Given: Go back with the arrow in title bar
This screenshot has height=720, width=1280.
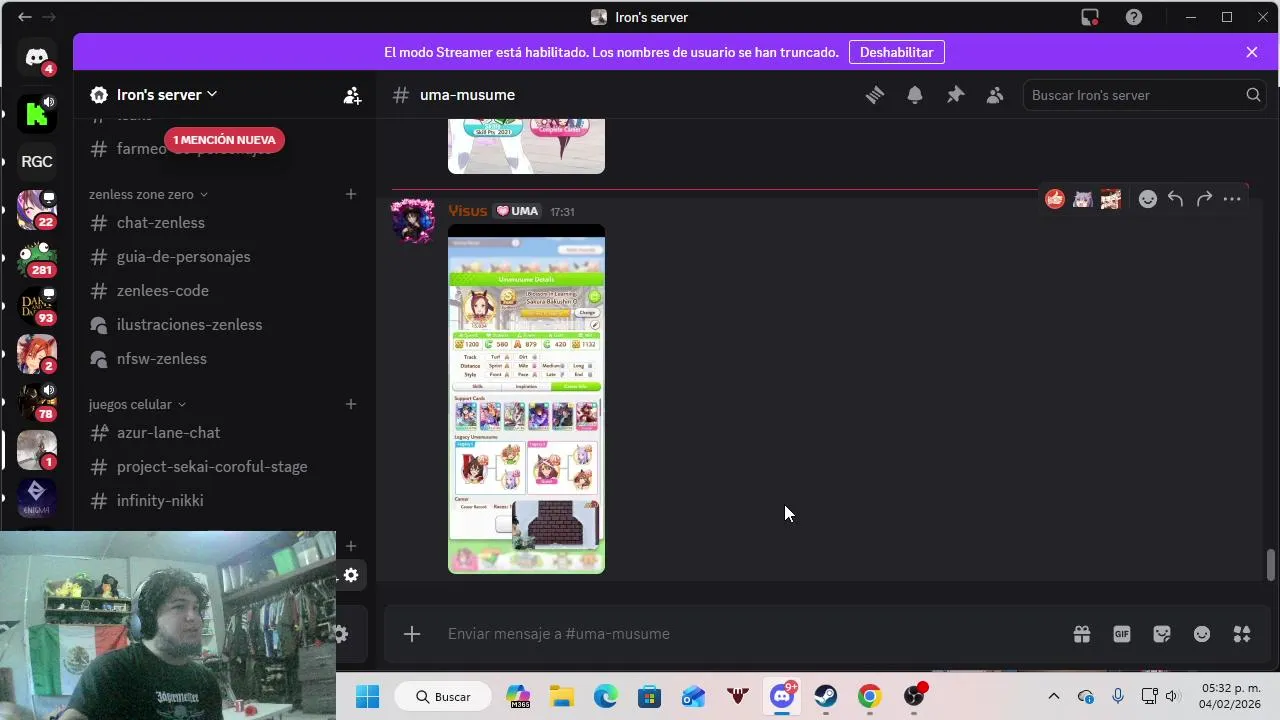Looking at the screenshot, I should pos(25,17).
